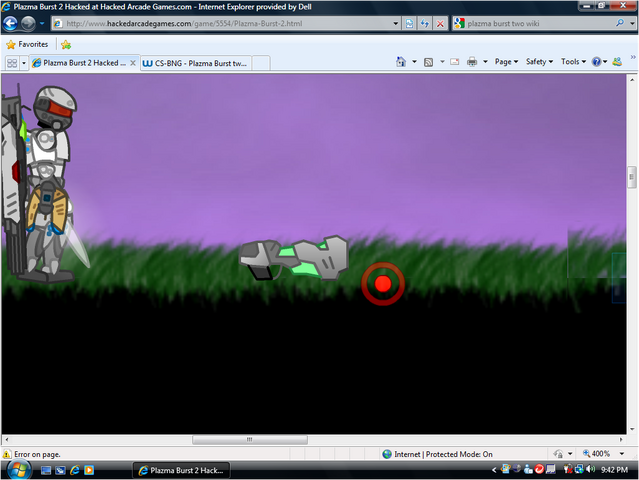
Task: Click the magnifying glass search button
Action: [x=620, y=23]
